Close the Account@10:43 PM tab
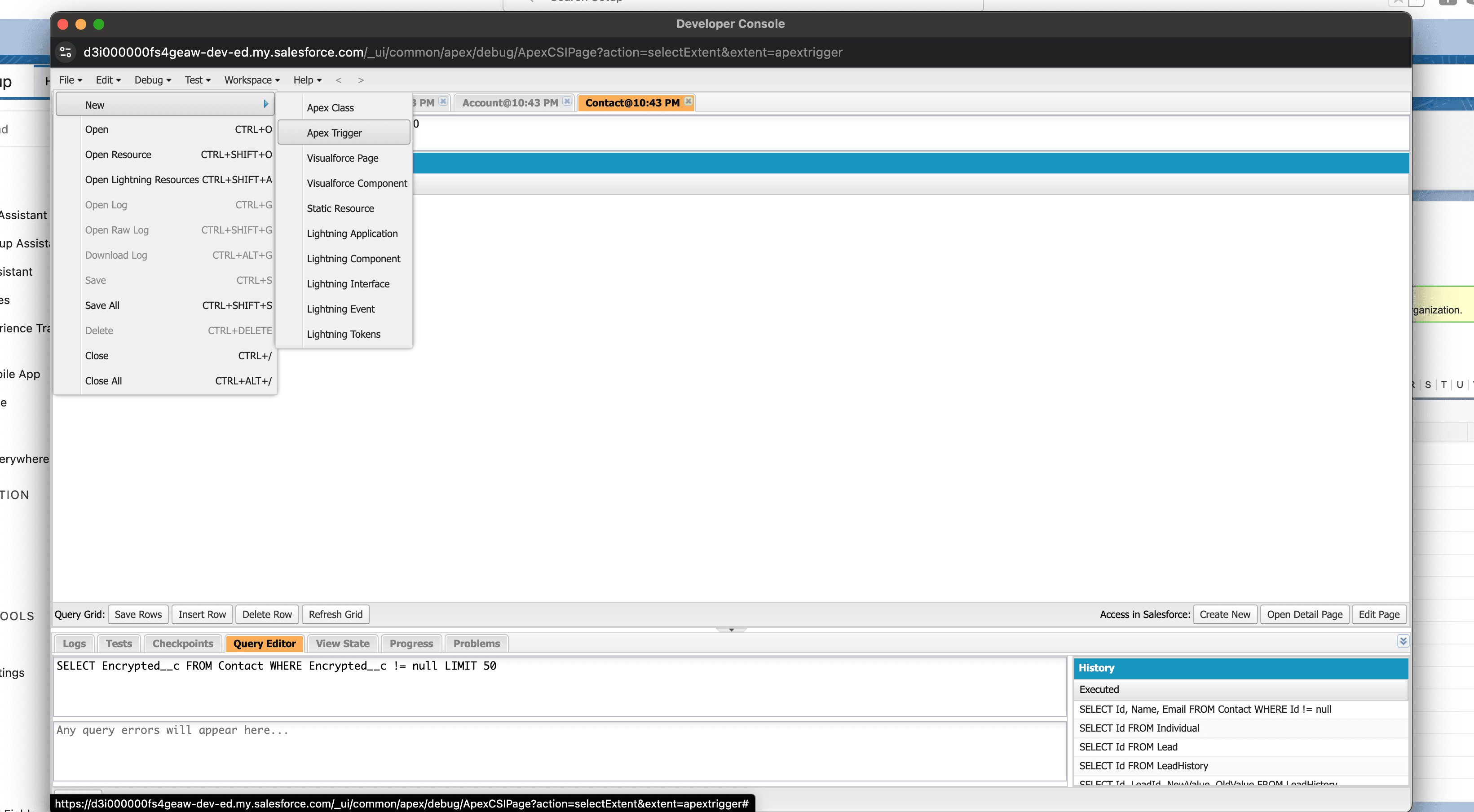Screen dimensions: 1474x812 (566, 101)
